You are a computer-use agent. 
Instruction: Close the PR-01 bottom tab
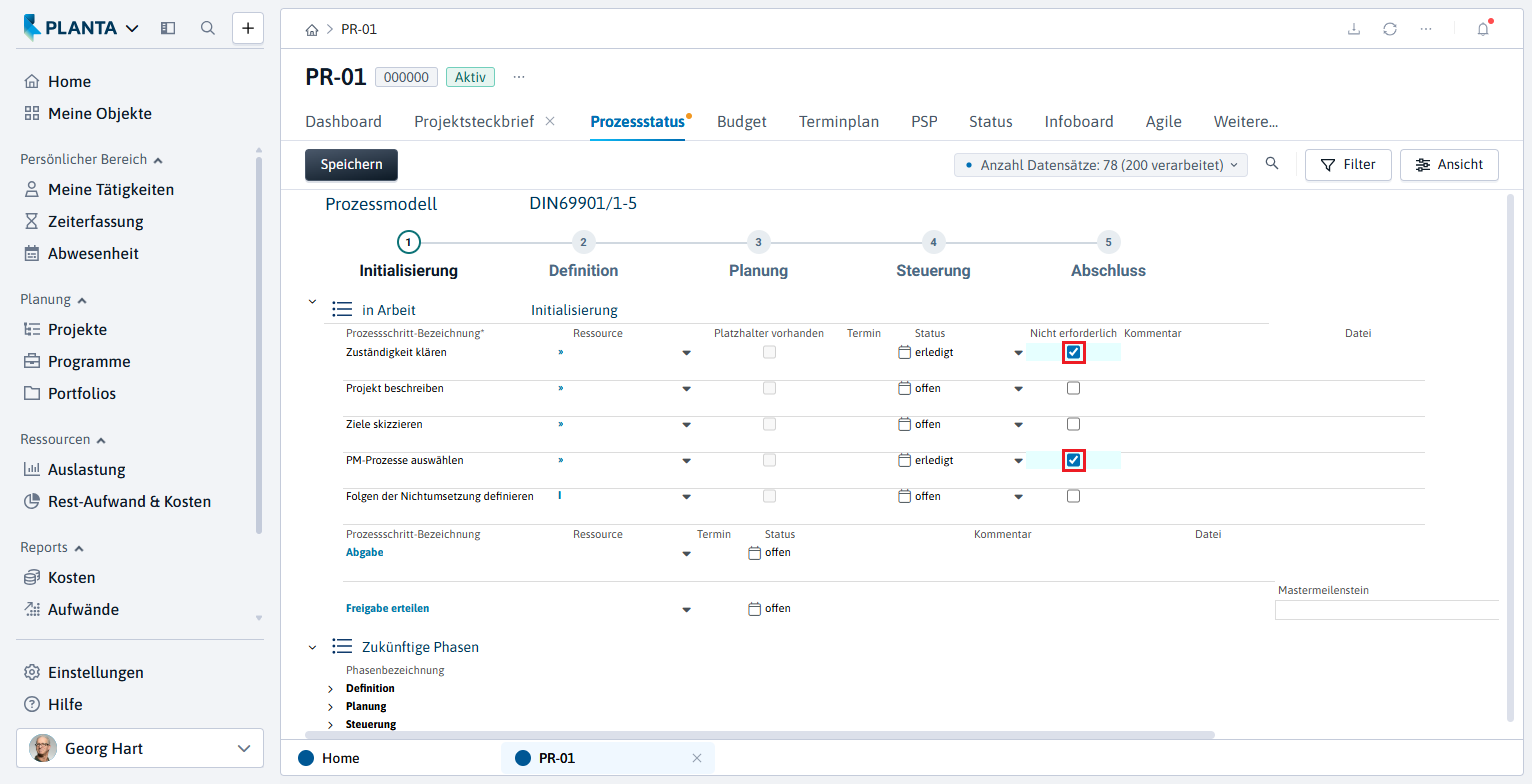pos(697,758)
